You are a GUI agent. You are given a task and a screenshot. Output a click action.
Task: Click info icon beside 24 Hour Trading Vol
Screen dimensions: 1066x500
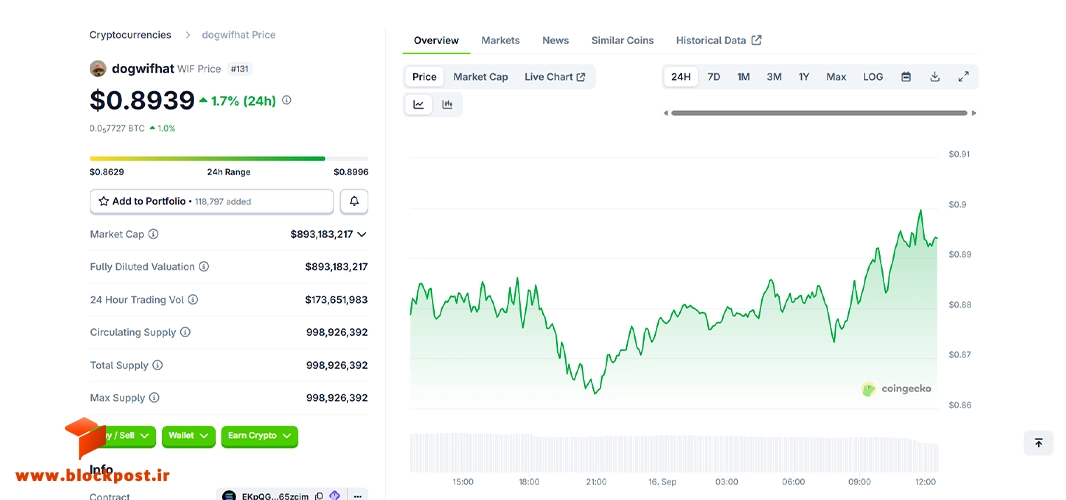[193, 299]
